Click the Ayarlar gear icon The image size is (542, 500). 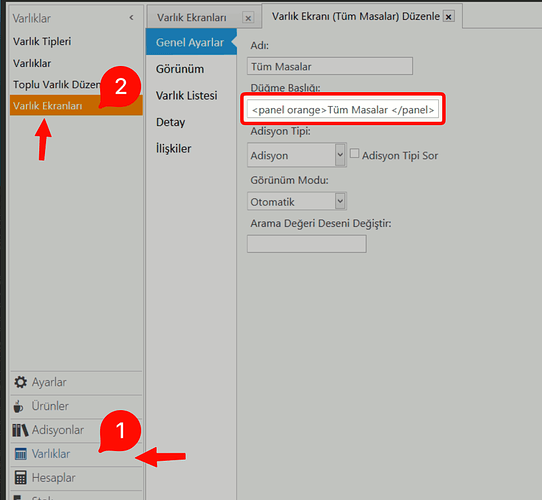[20, 382]
